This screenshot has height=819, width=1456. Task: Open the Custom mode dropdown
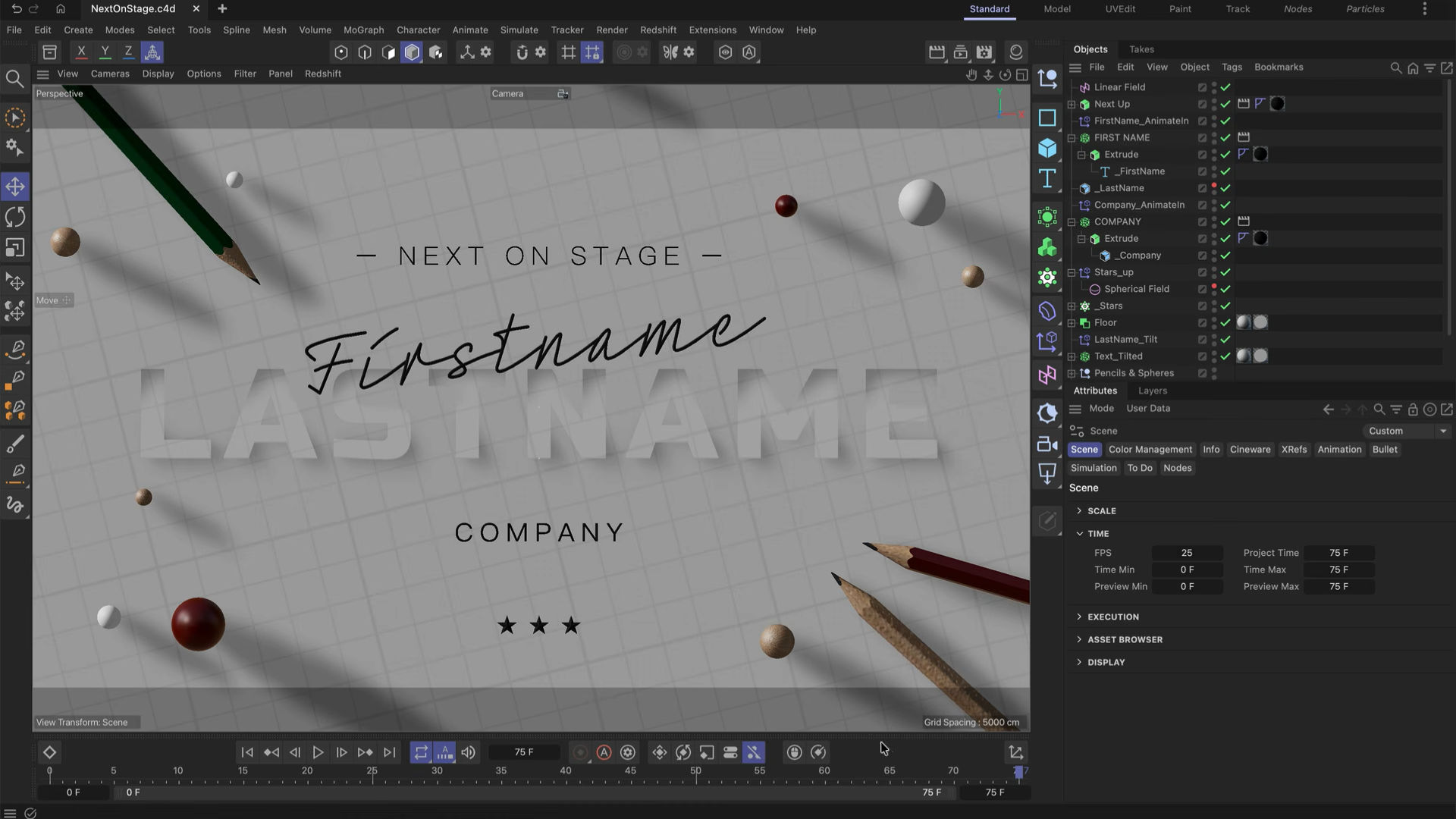tap(1407, 431)
